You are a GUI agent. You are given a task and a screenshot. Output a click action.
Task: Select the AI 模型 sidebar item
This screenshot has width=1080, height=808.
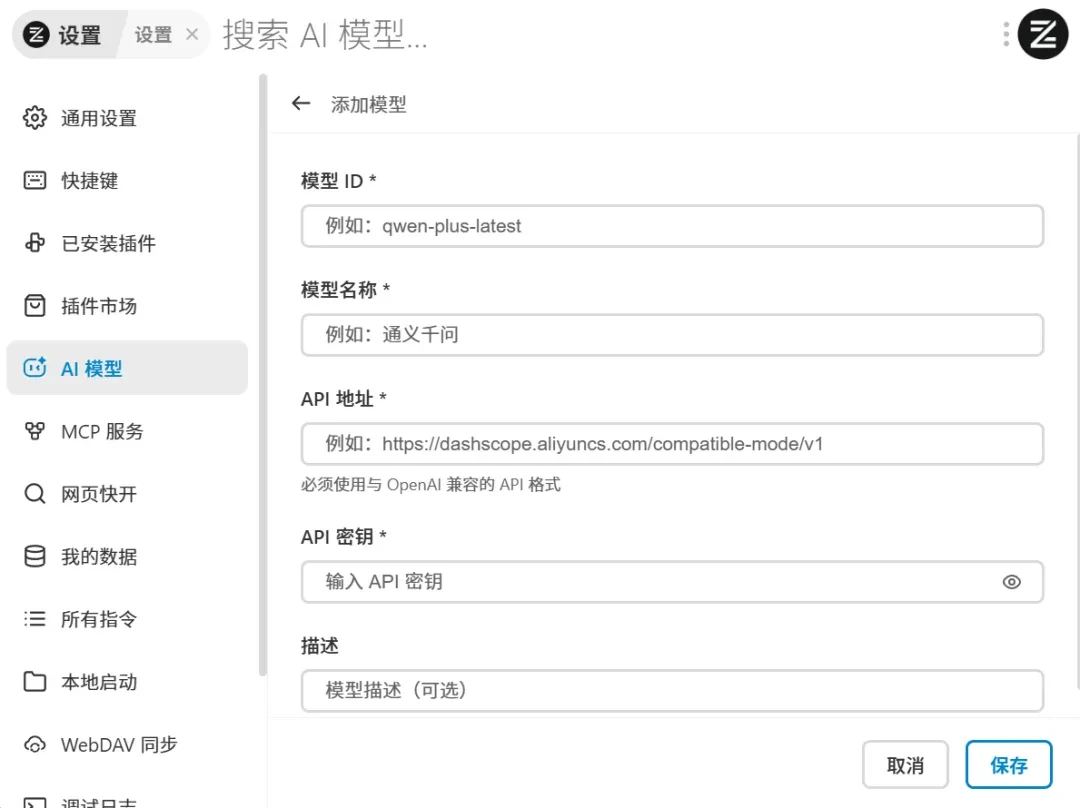[127, 368]
